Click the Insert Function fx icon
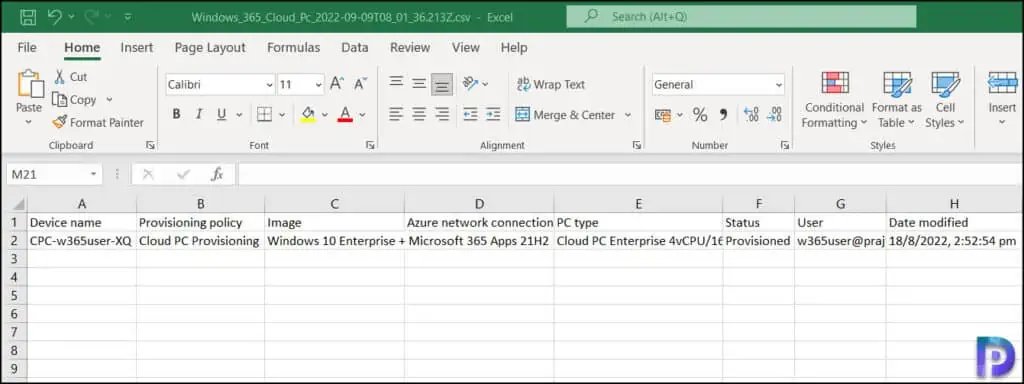 pos(217,174)
